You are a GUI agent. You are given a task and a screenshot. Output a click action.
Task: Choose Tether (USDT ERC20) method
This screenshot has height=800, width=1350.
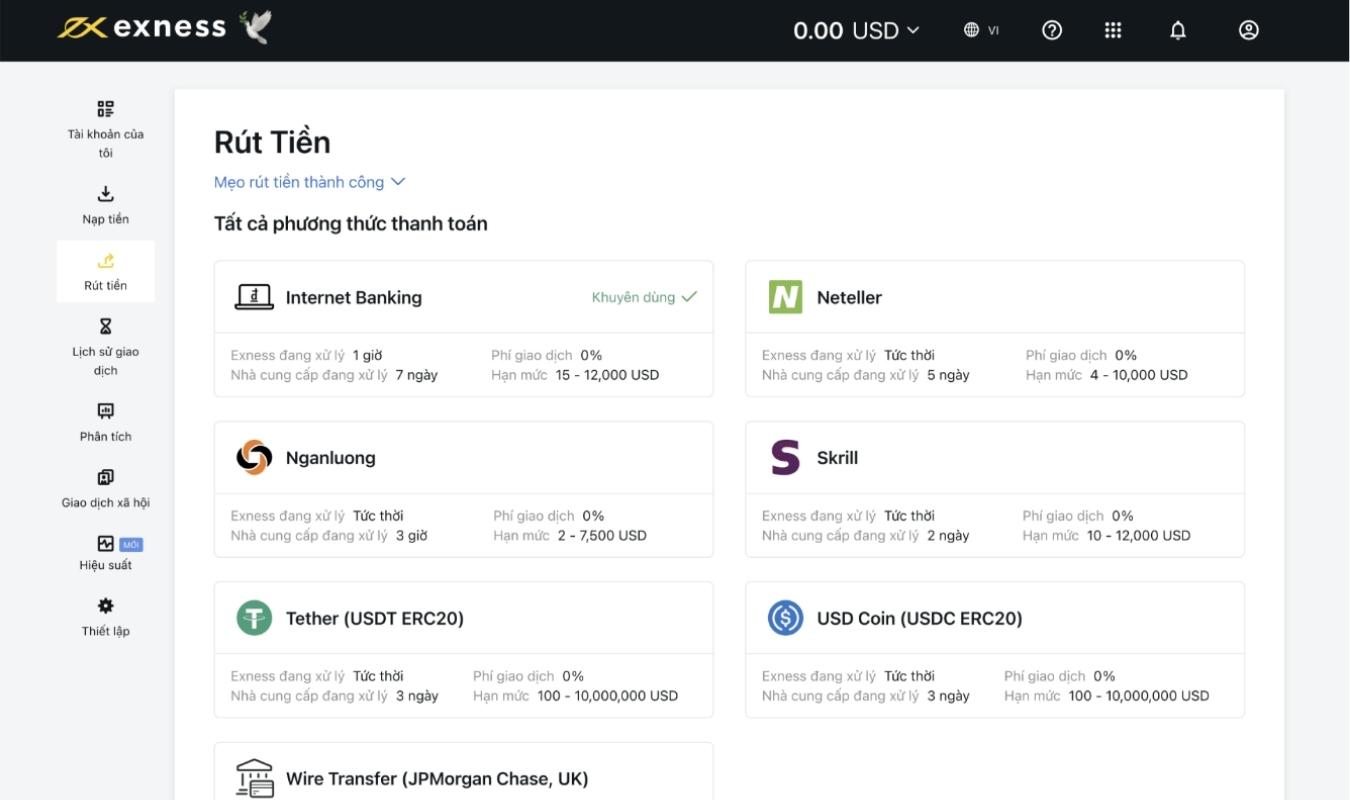(464, 650)
